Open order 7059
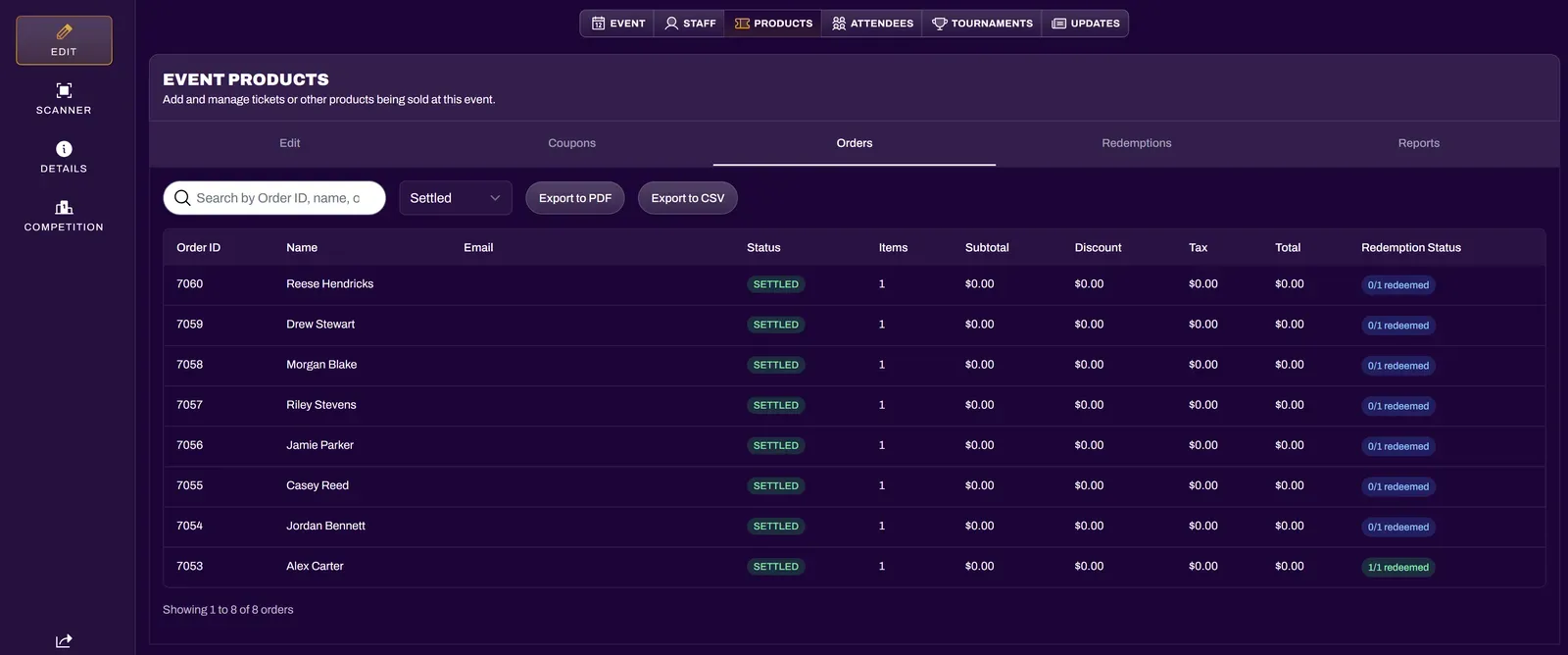 click(190, 325)
